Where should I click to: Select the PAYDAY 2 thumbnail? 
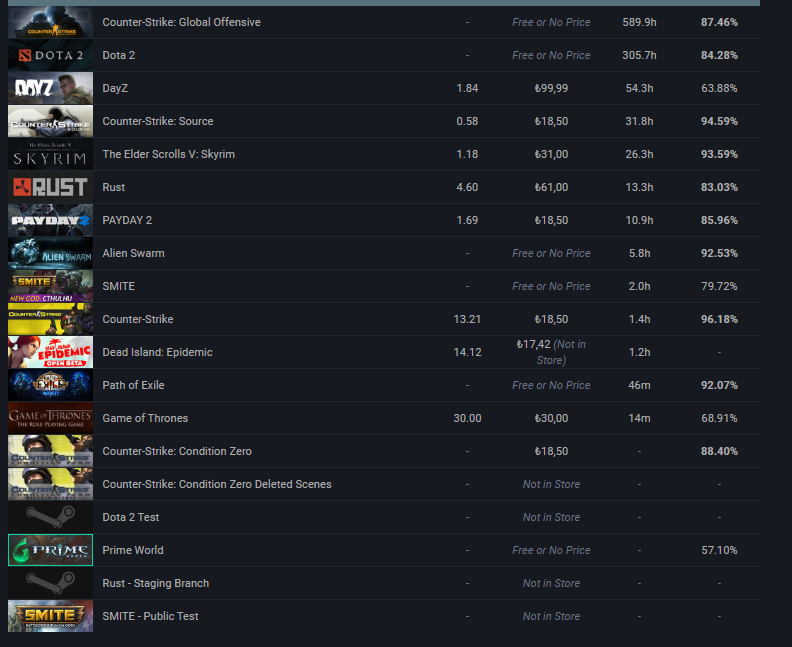click(51, 220)
